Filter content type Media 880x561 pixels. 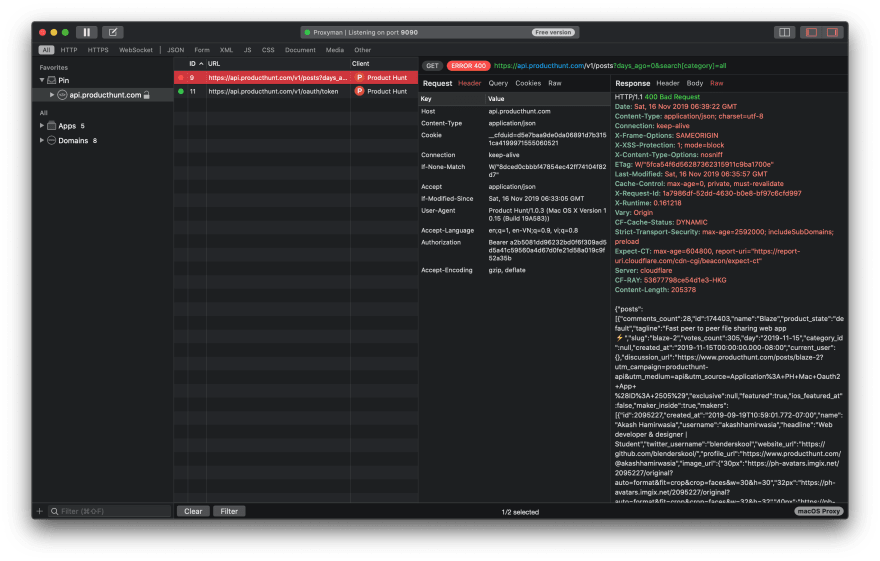(x=335, y=50)
